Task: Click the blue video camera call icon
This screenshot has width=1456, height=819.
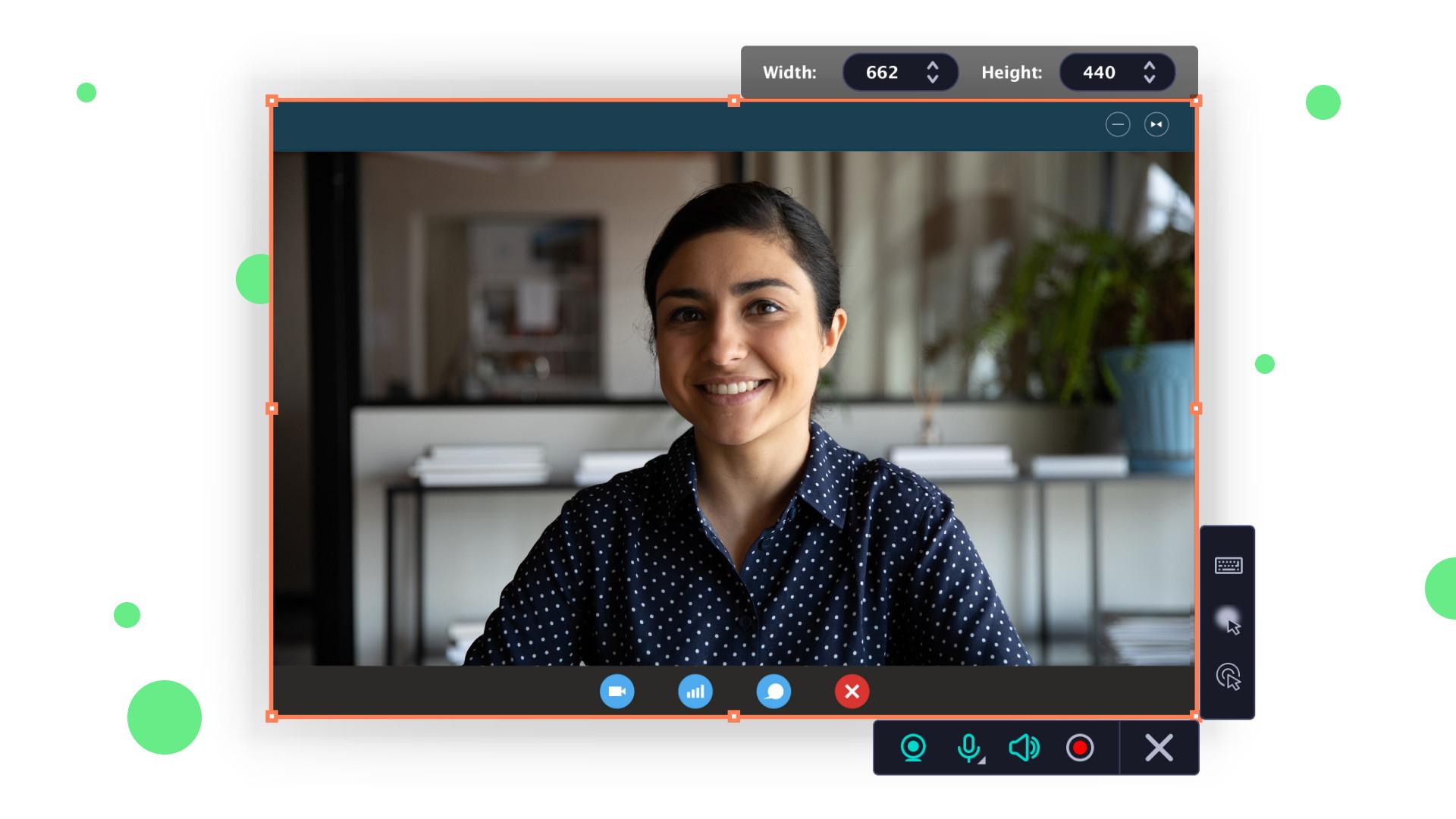Action: click(x=617, y=691)
